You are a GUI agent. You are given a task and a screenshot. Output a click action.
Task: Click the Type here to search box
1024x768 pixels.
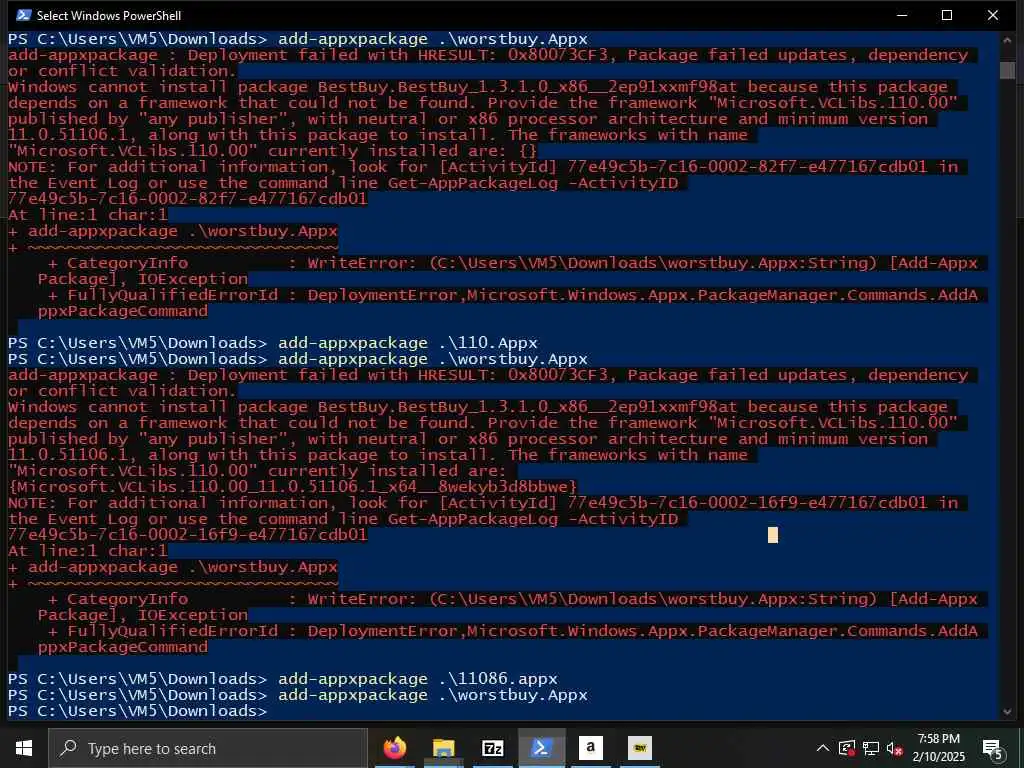(x=208, y=748)
